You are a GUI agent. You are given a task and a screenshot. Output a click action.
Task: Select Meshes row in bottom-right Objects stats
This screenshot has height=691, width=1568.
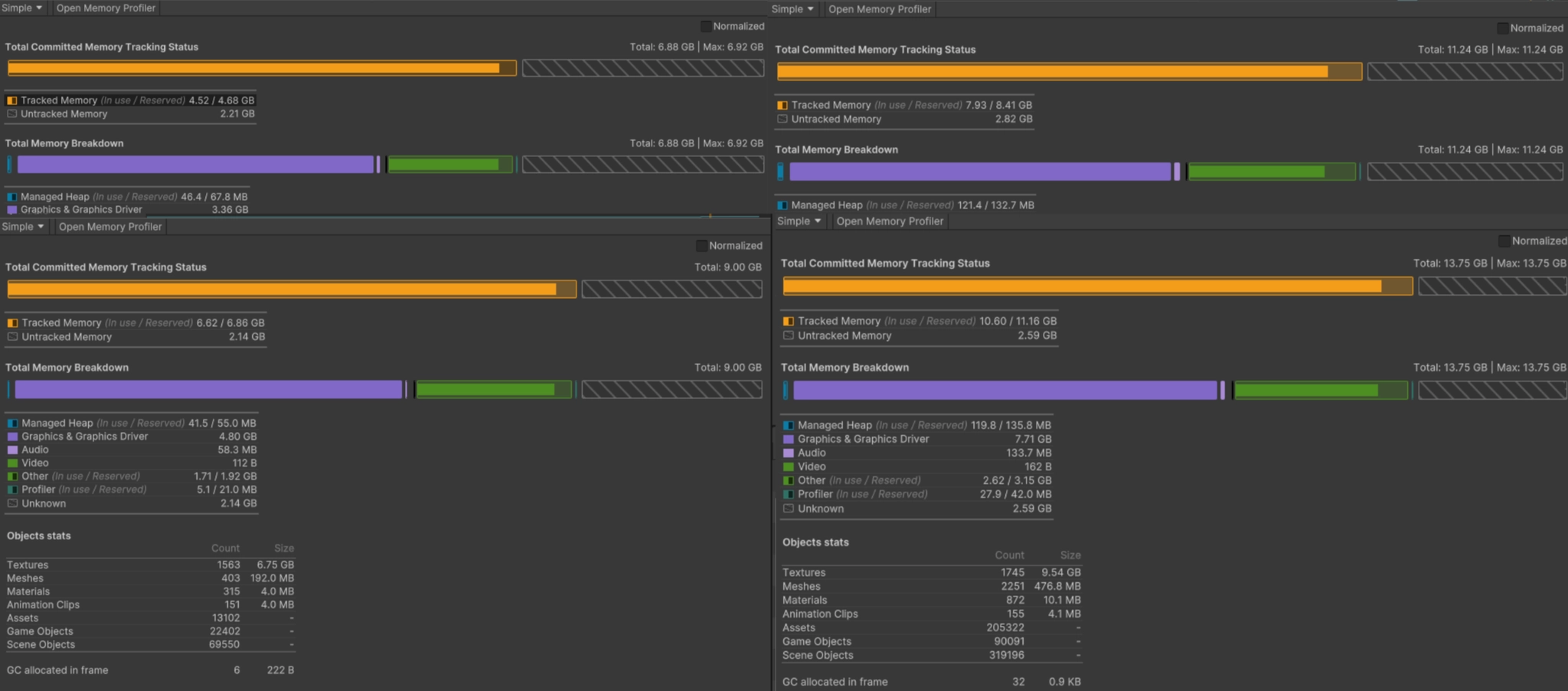(931, 586)
